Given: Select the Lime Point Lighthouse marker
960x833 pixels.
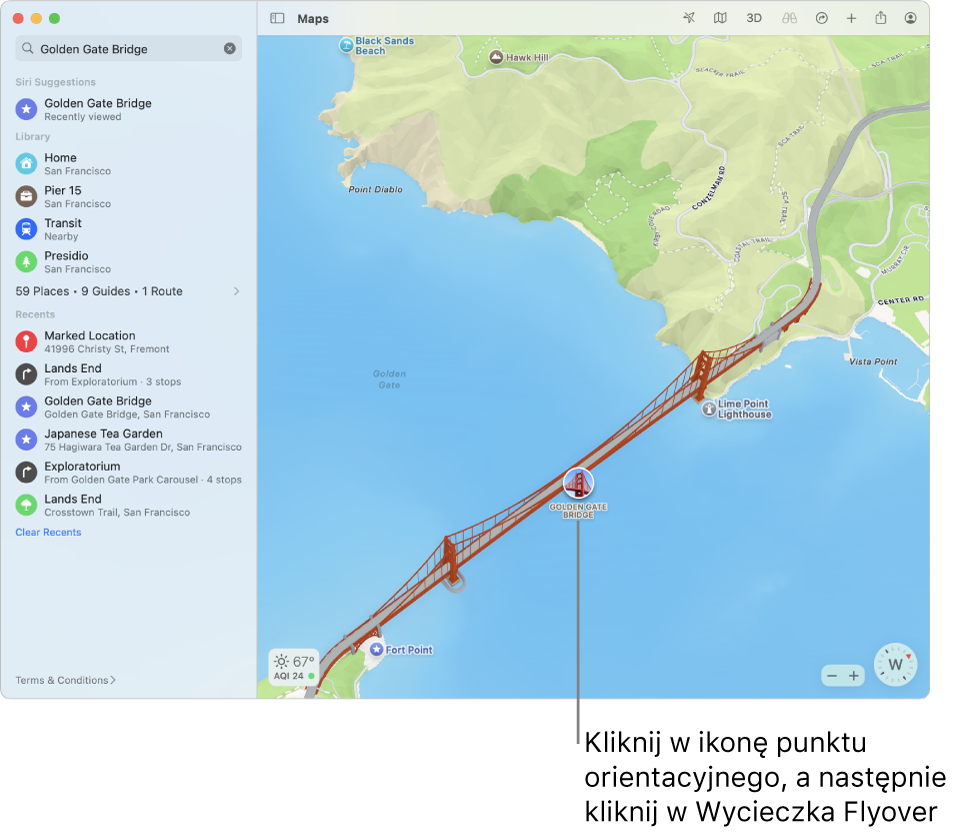Looking at the screenshot, I should click(708, 408).
